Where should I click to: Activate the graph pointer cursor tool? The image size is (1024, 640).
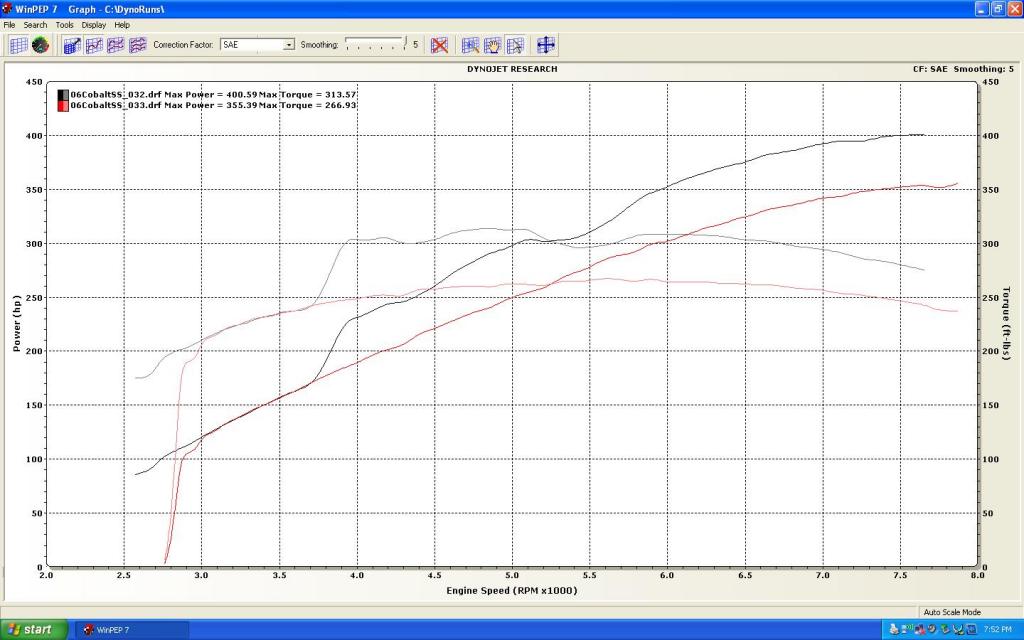[515, 45]
